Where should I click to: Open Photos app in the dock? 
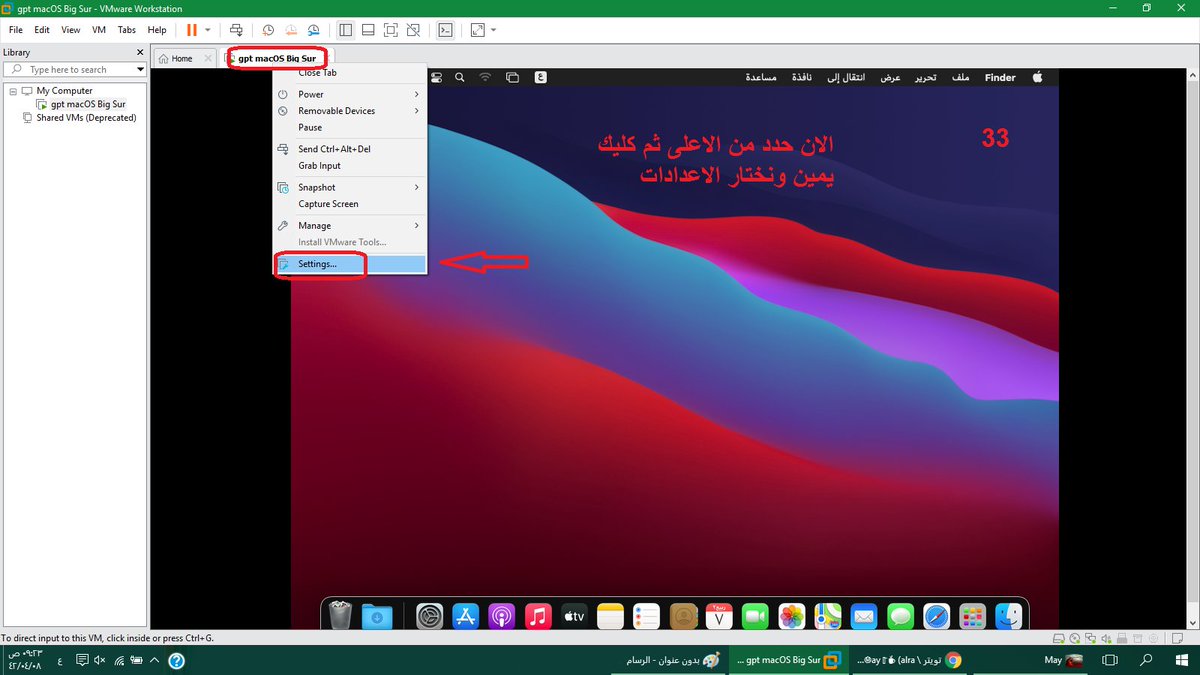(x=792, y=616)
